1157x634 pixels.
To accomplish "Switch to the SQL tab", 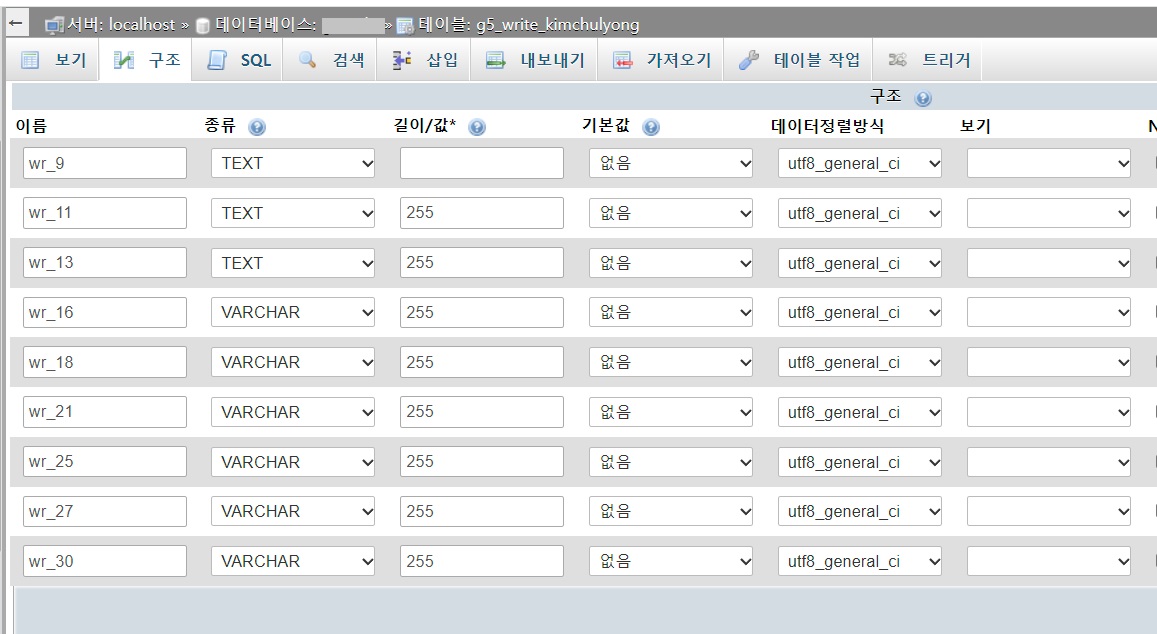I will [x=240, y=60].
